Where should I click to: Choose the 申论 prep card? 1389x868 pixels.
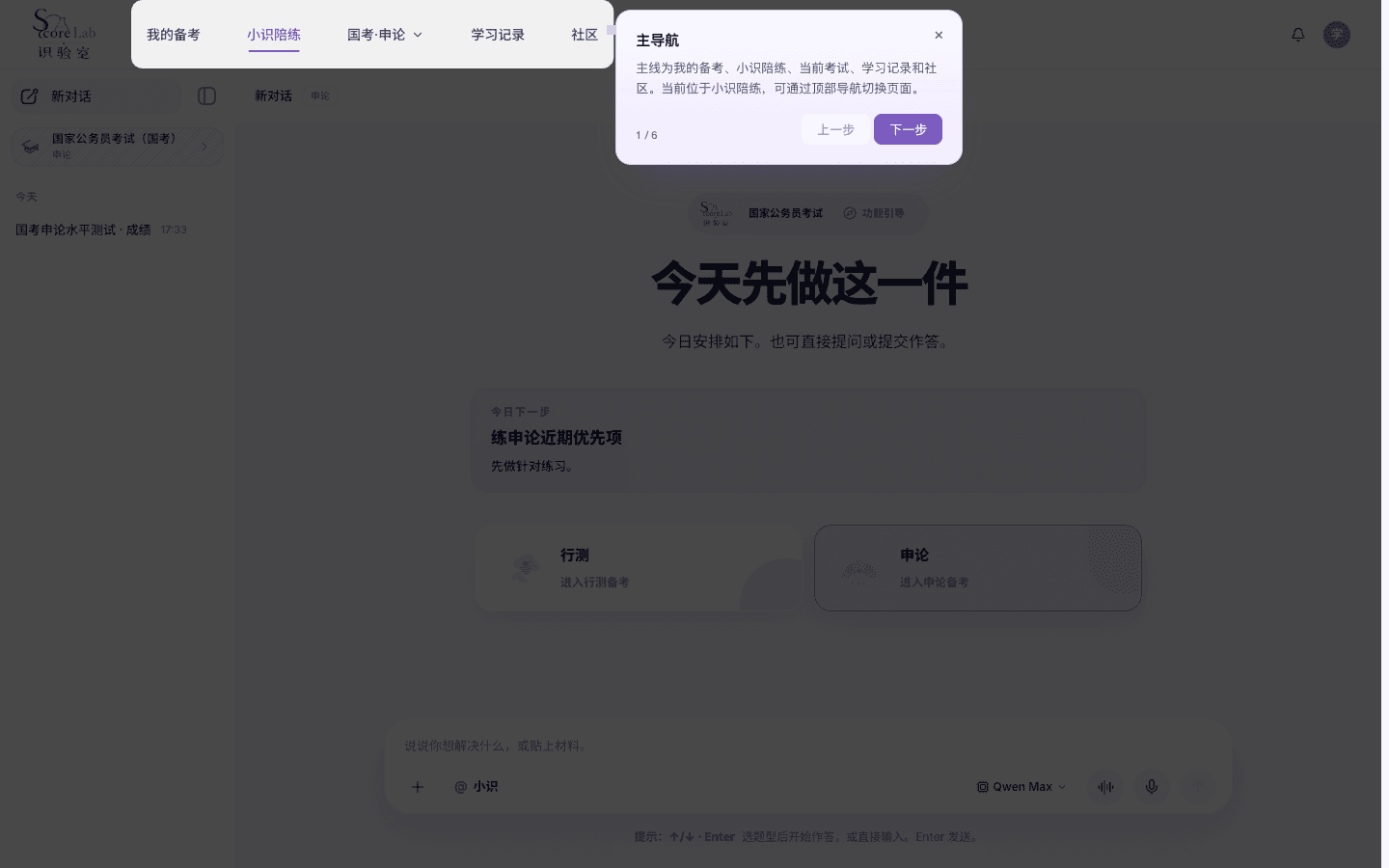[978, 568]
